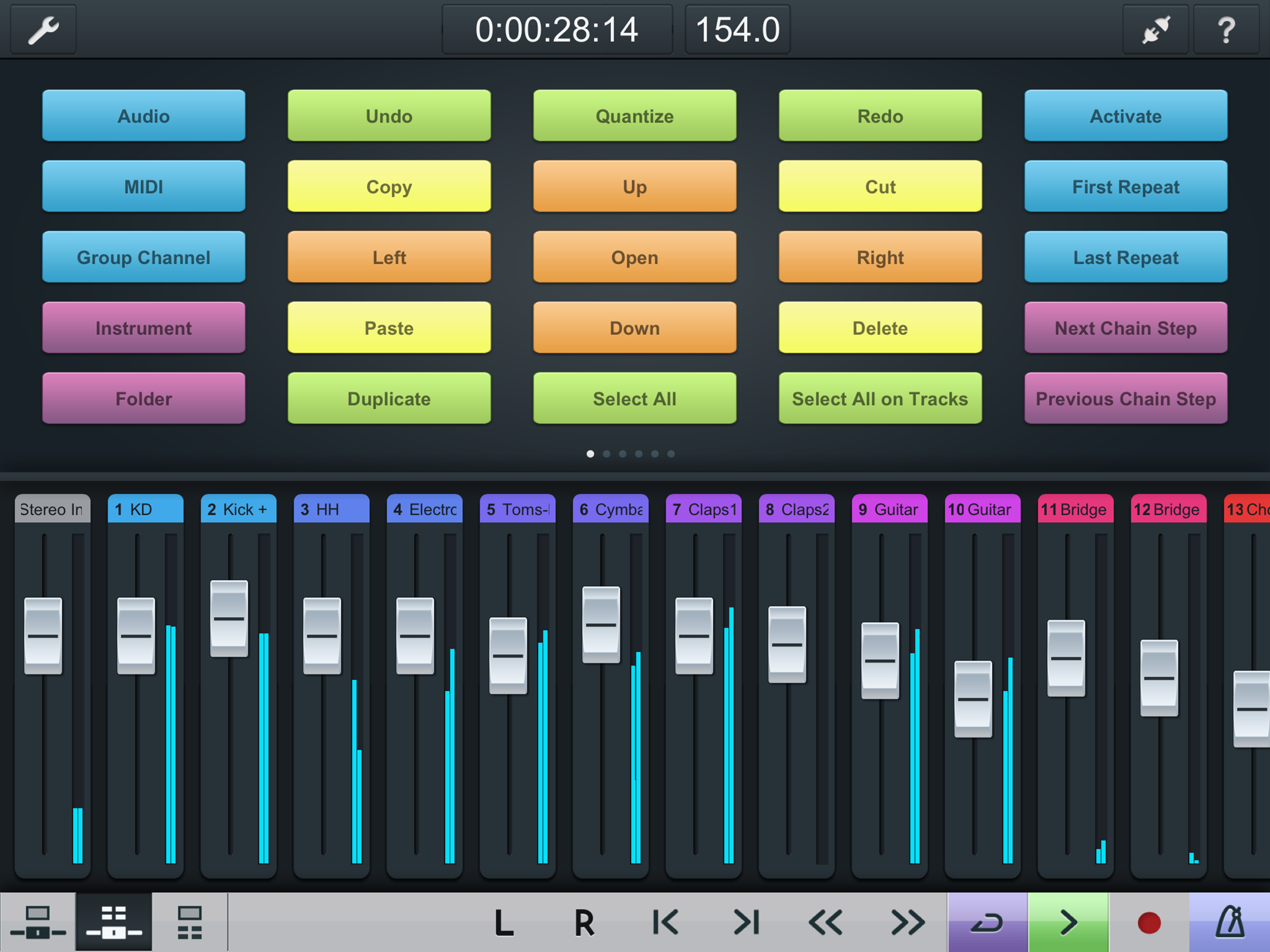This screenshot has width=1270, height=952.
Task: Switch to the first layout view icon
Action: pos(38,922)
